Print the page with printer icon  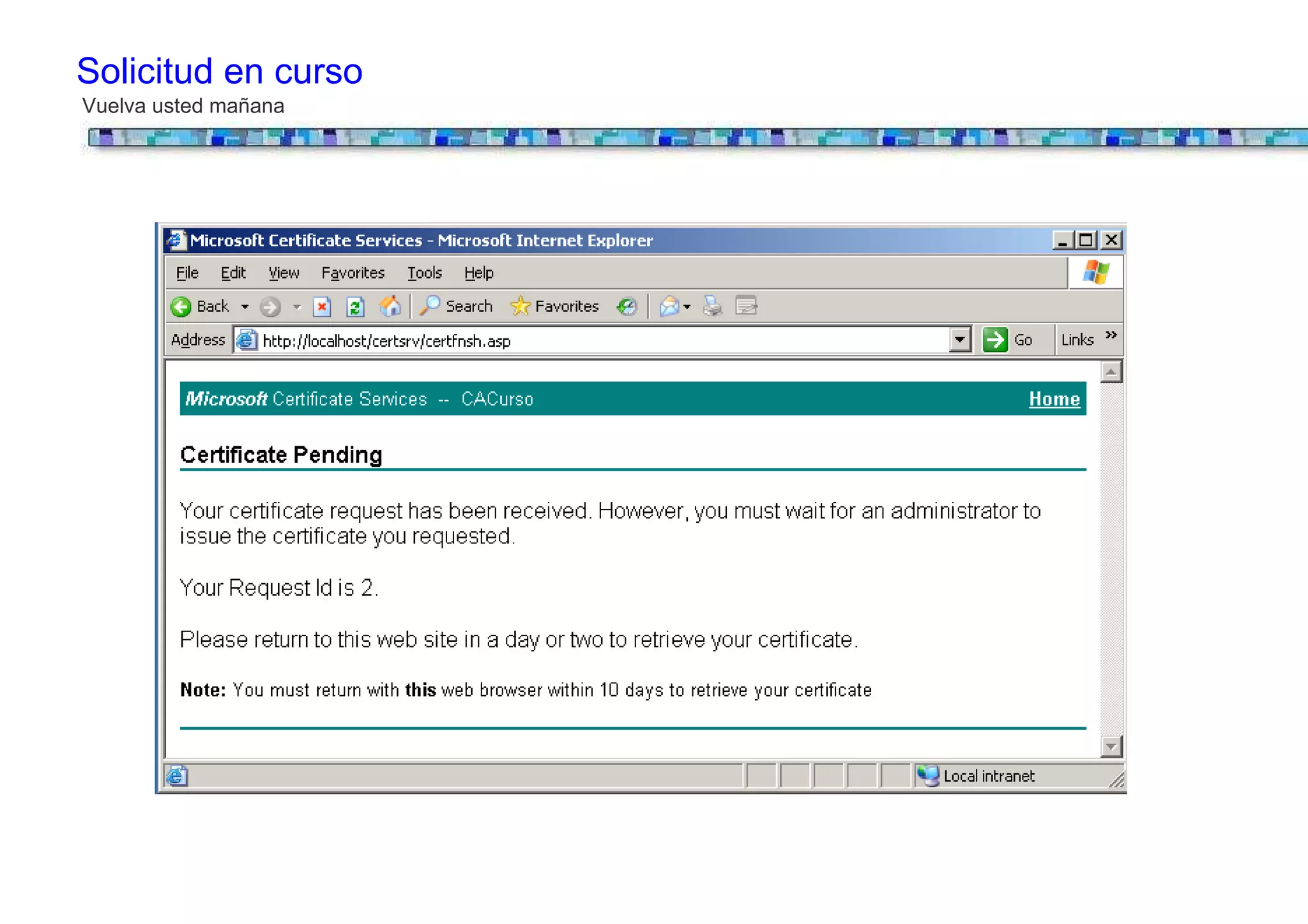[712, 307]
